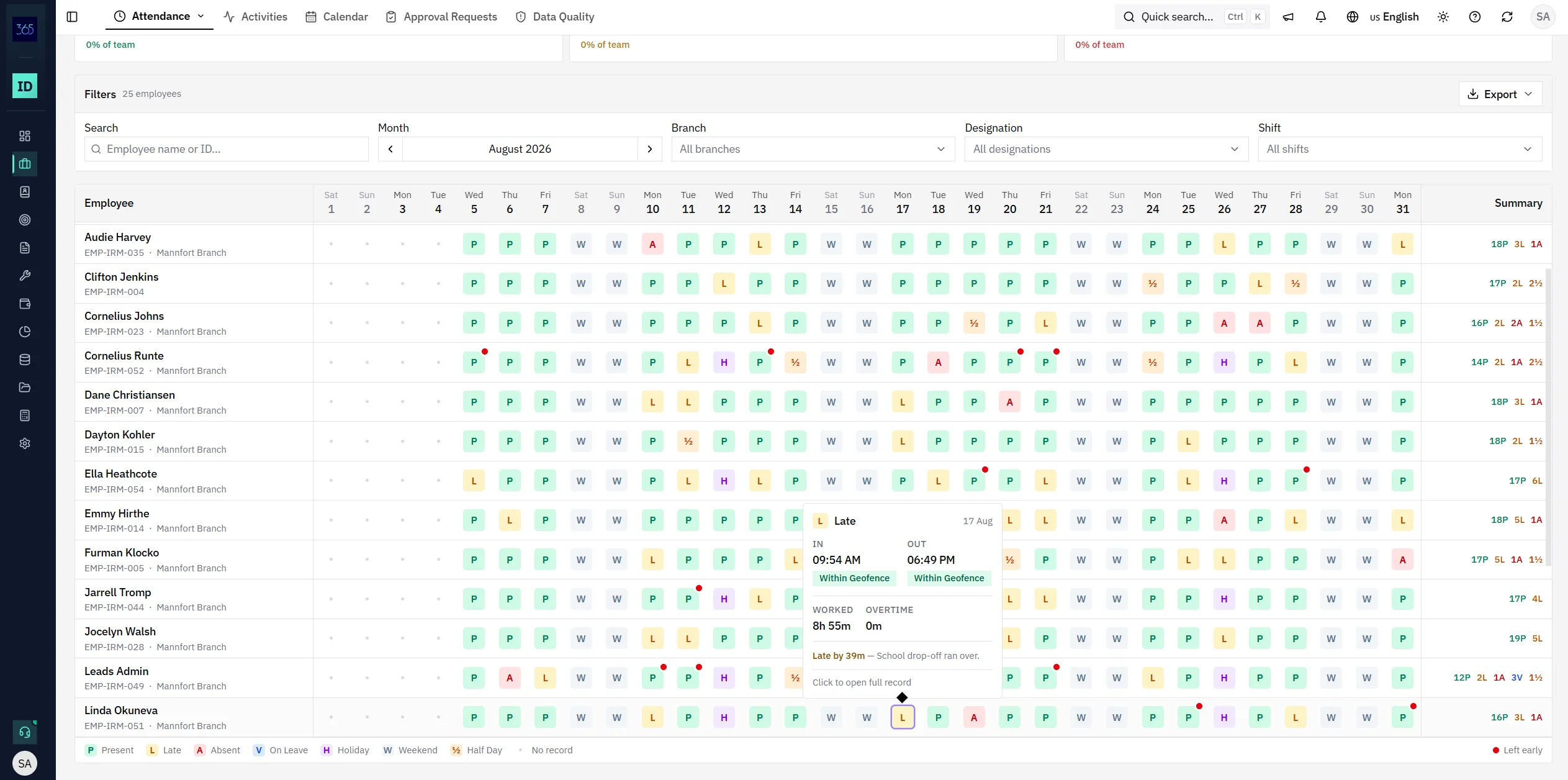Switch to the Activities tab
The image size is (1568, 780).
coord(255,17)
